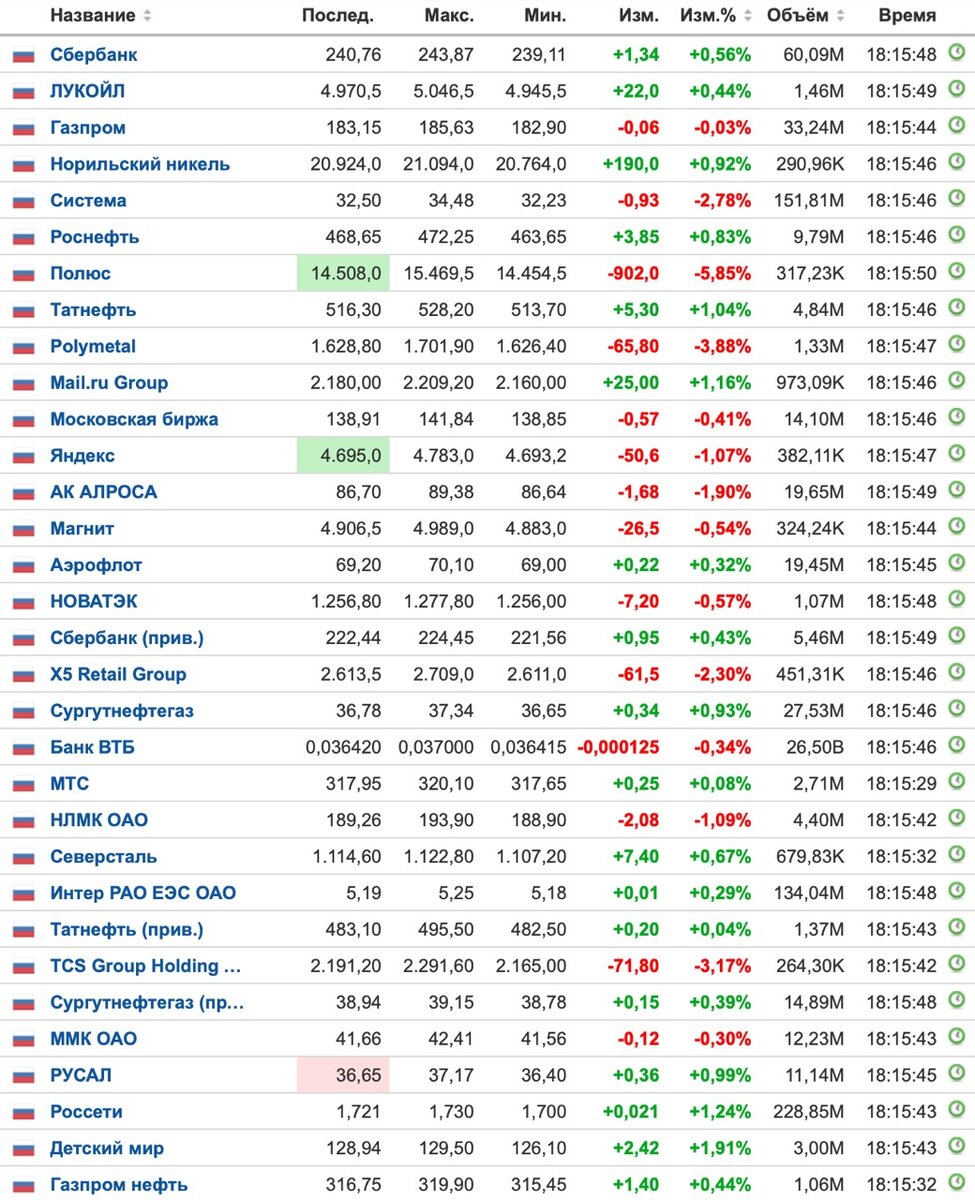Click the Russian flag next to Интер РАО ЕЭС ОАО
975x1200 pixels.
[x=23, y=894]
